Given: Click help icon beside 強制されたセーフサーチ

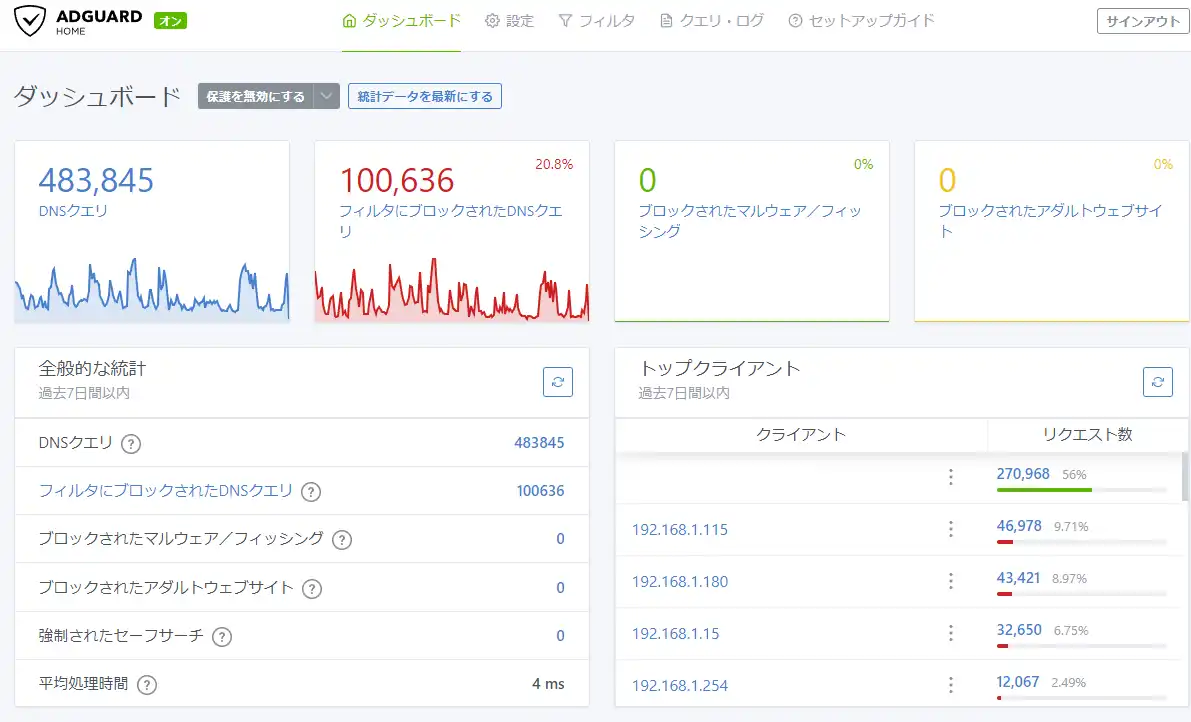Looking at the screenshot, I should point(222,637).
